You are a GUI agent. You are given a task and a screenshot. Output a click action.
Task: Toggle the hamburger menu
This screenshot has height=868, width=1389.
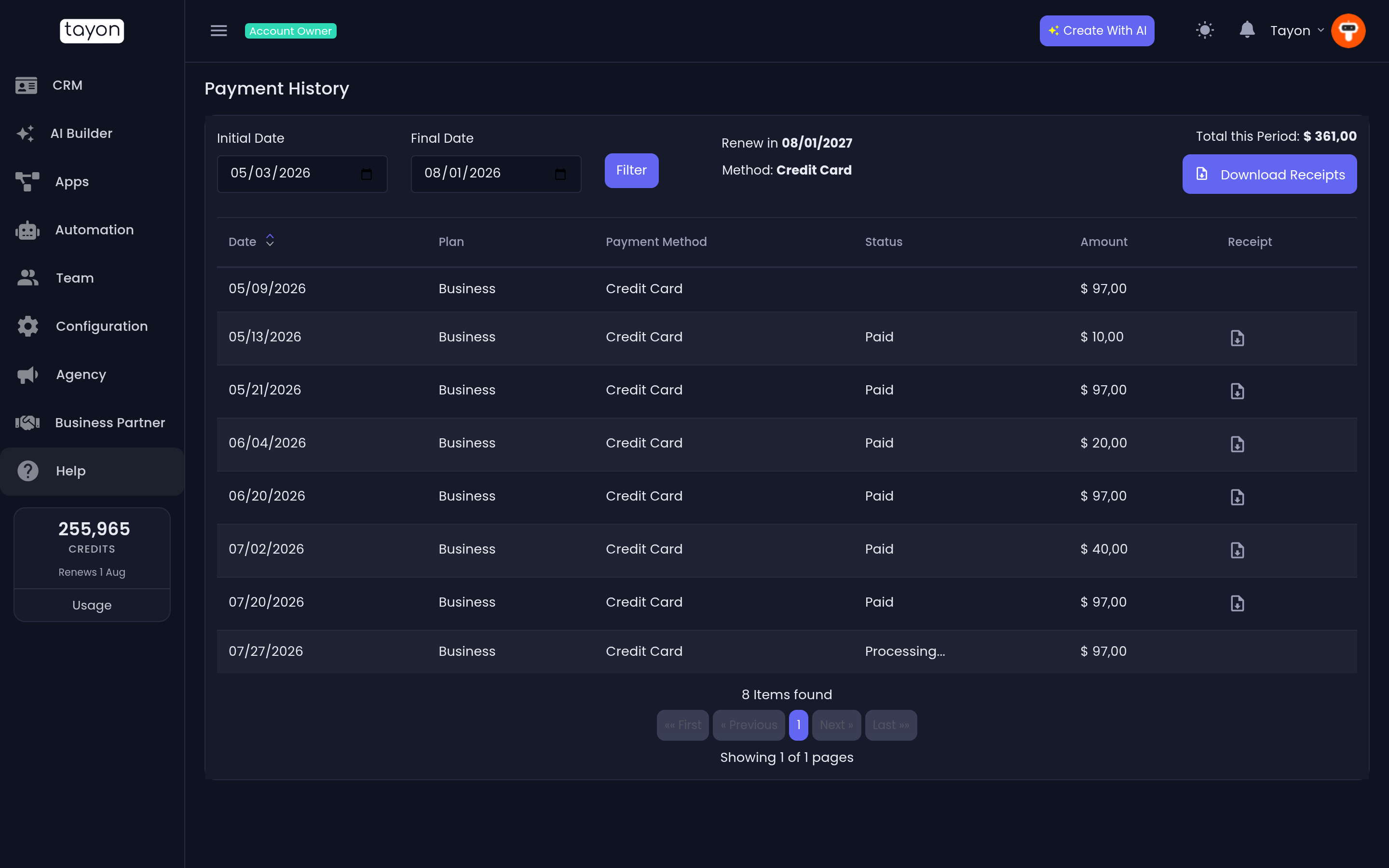pyautogui.click(x=218, y=31)
